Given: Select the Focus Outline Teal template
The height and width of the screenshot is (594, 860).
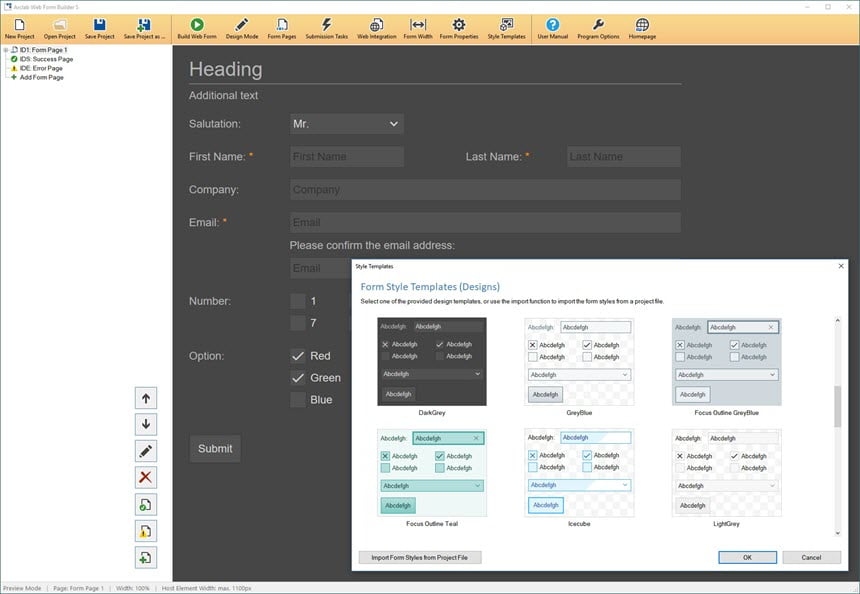Looking at the screenshot, I should tap(432, 473).
